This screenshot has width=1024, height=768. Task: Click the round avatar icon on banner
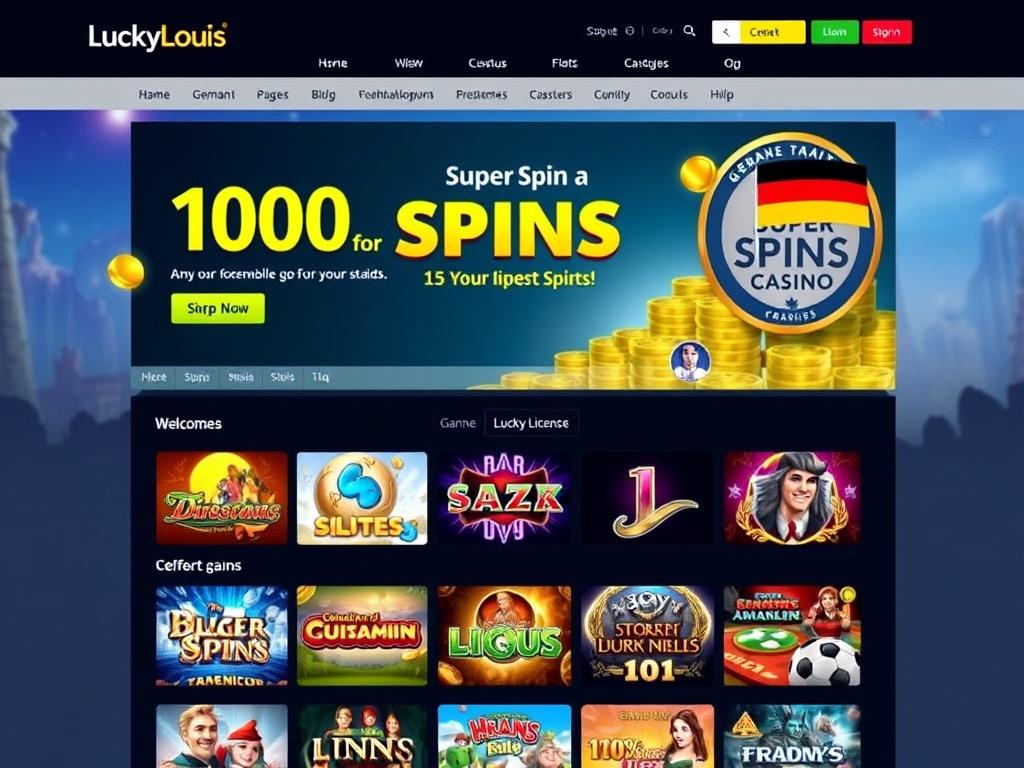pos(690,360)
